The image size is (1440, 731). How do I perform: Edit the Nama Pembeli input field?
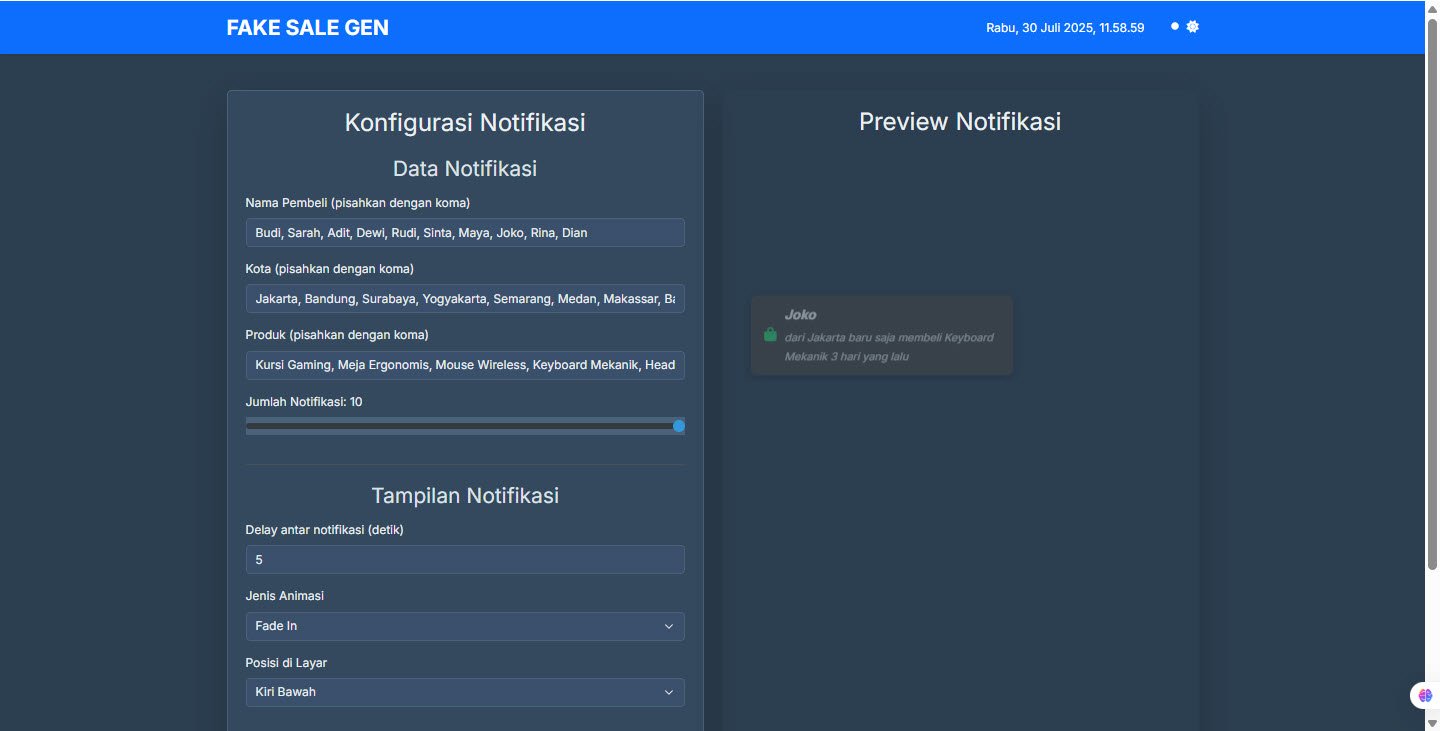pos(465,233)
